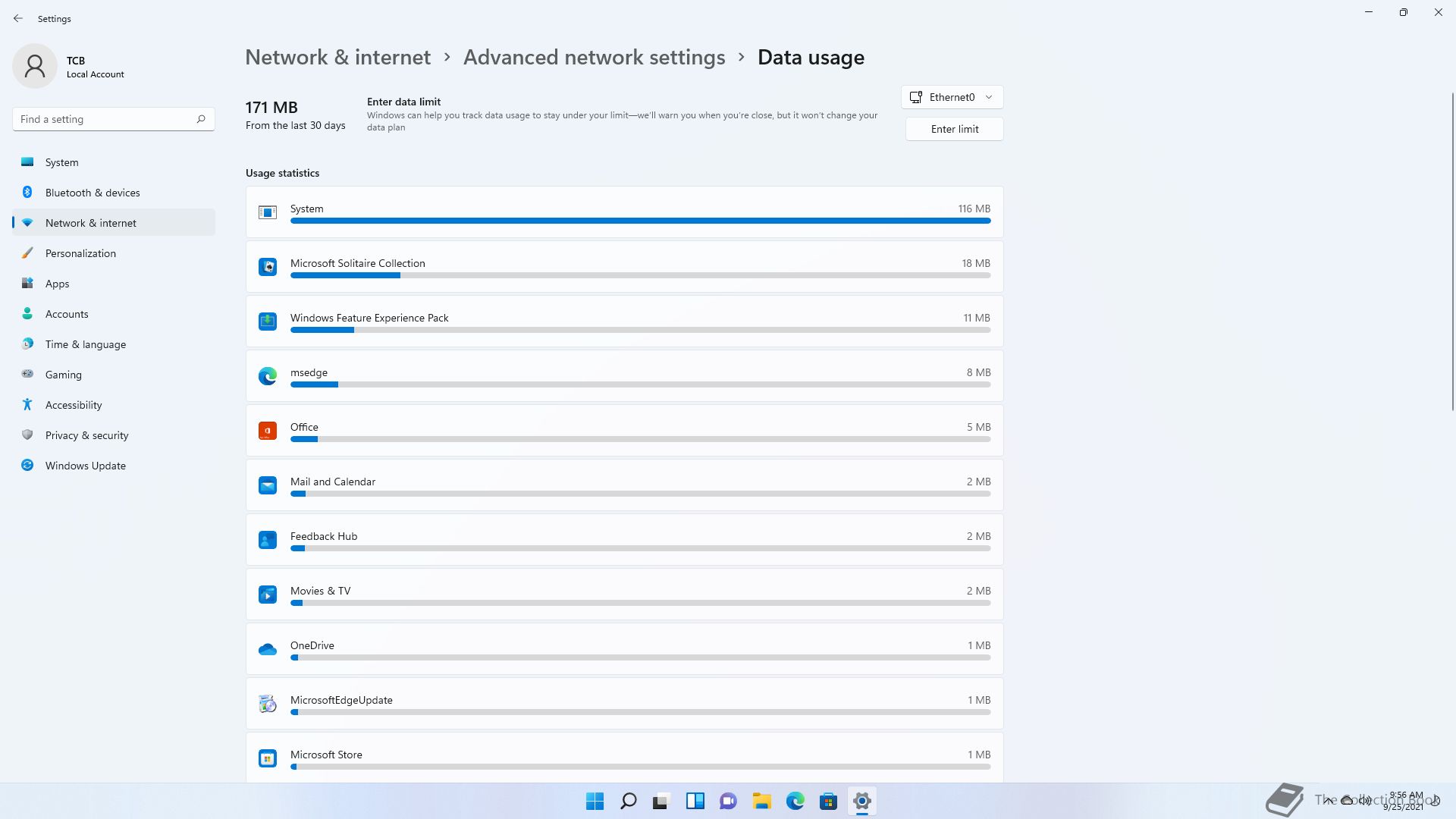This screenshot has height=819, width=1456.
Task: Click the msedge app icon
Action: click(x=268, y=376)
